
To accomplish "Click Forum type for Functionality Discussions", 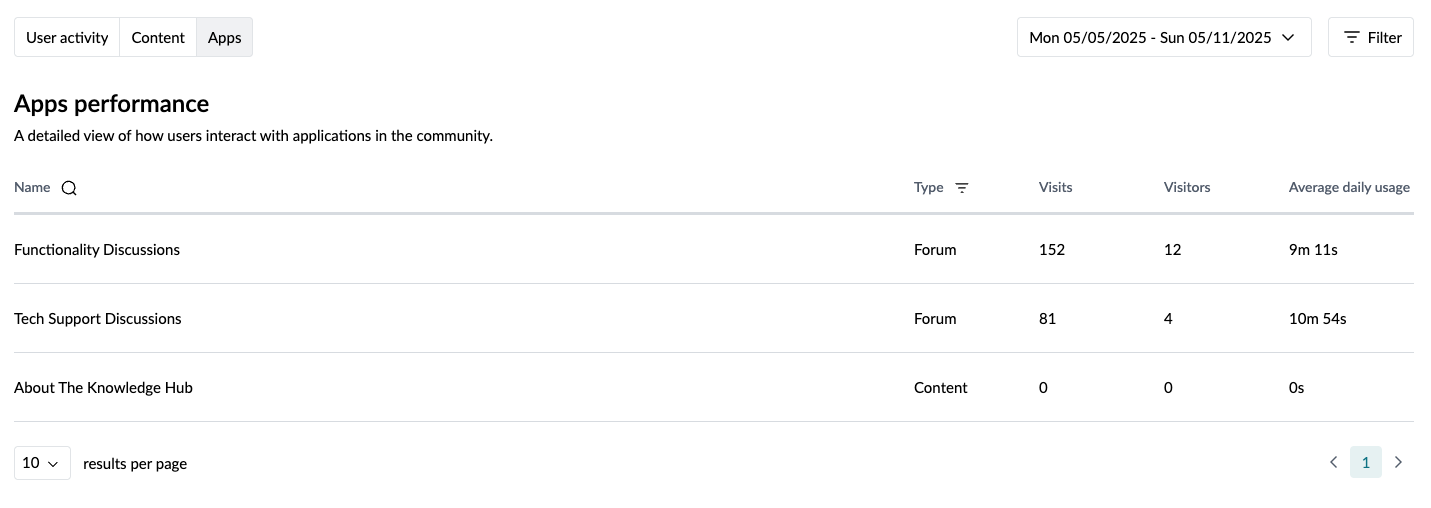I will [935, 249].
